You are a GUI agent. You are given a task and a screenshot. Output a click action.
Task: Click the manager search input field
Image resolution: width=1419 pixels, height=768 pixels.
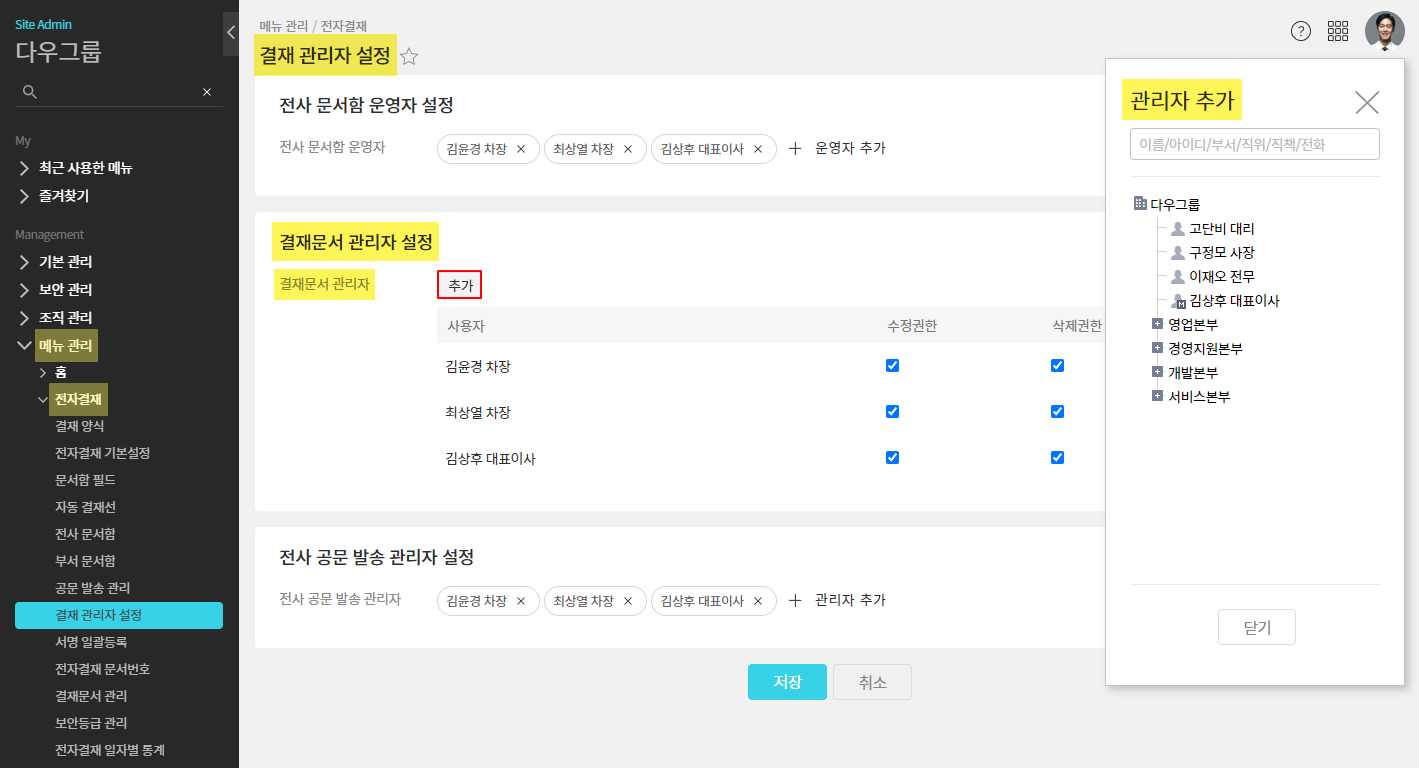pos(1254,144)
